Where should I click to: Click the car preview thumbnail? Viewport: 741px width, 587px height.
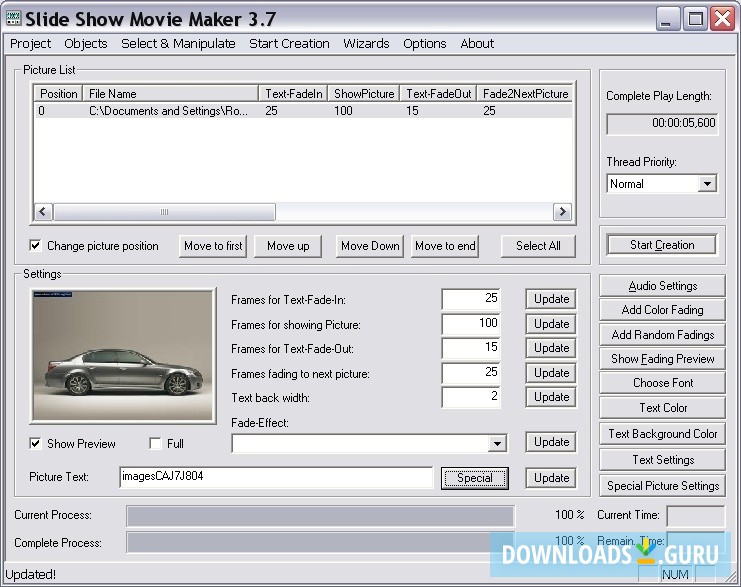tap(123, 355)
